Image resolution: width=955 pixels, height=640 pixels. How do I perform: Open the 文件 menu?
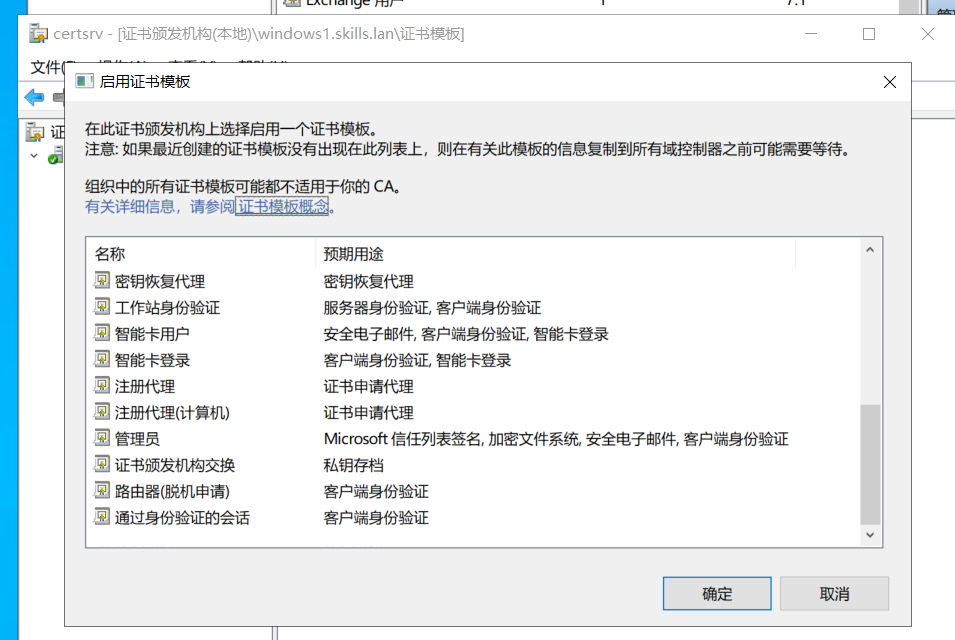click(46, 67)
